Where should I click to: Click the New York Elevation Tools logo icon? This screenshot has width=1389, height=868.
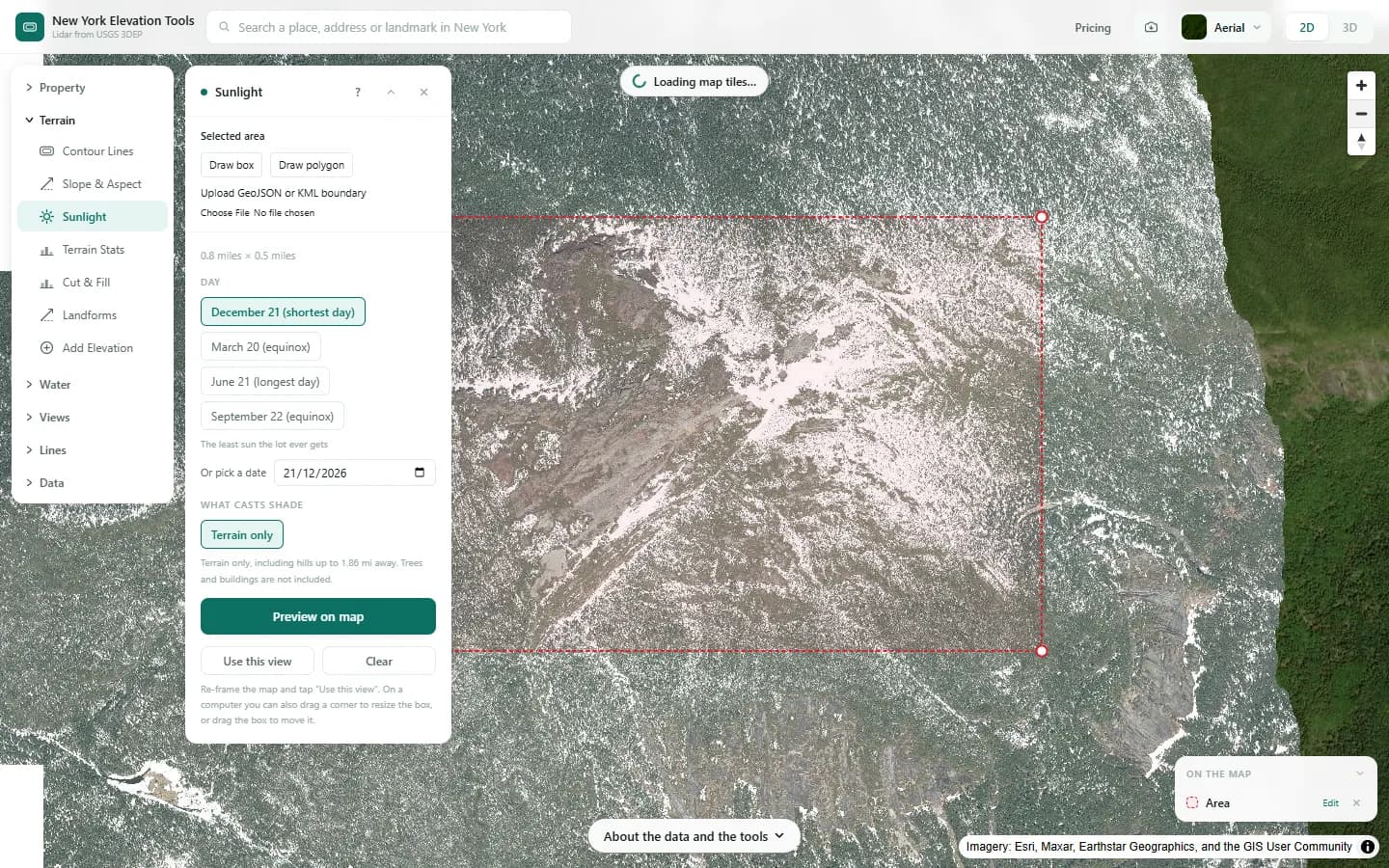[30, 27]
